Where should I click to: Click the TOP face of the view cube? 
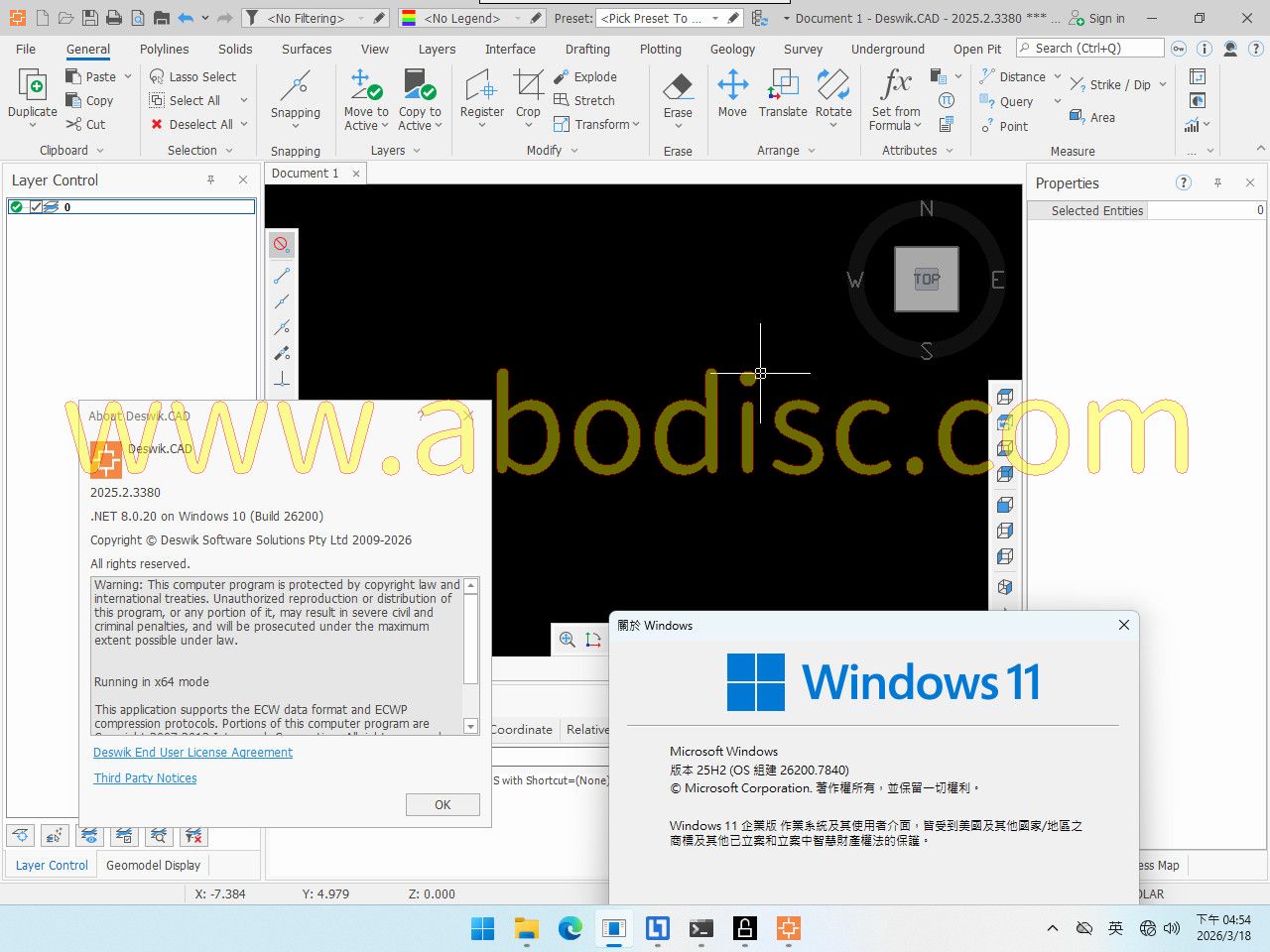[927, 280]
